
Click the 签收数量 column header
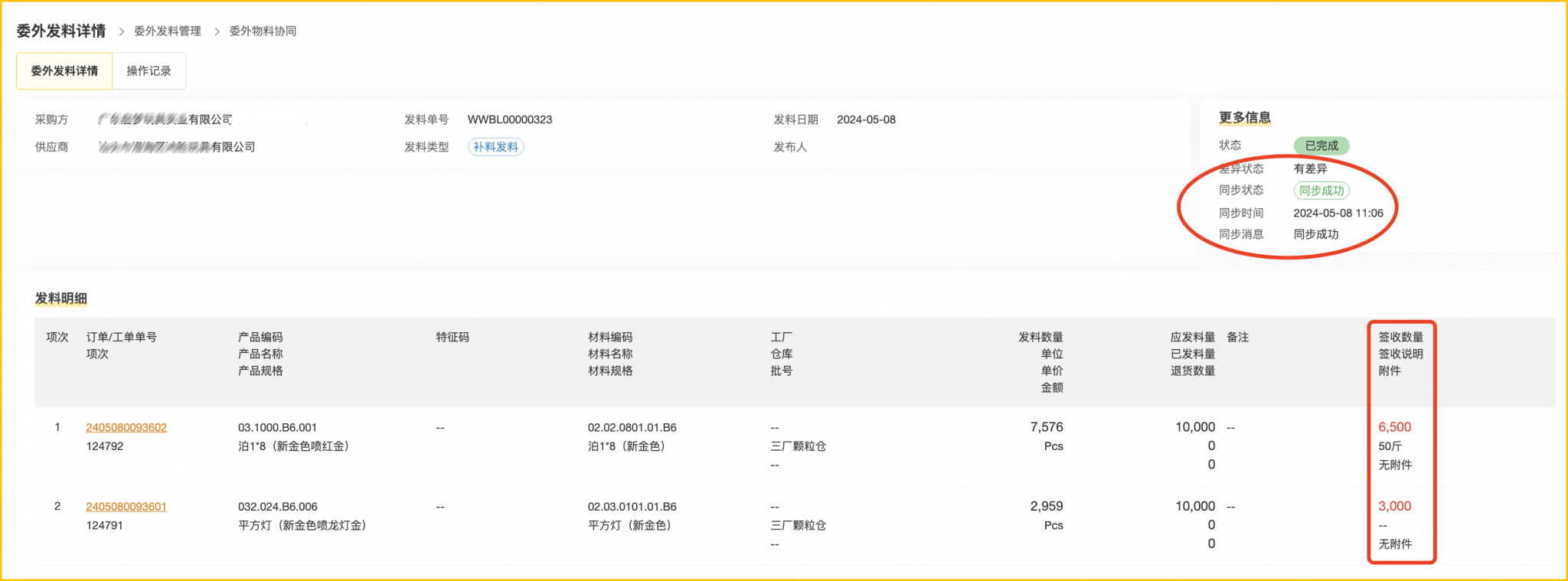1400,337
